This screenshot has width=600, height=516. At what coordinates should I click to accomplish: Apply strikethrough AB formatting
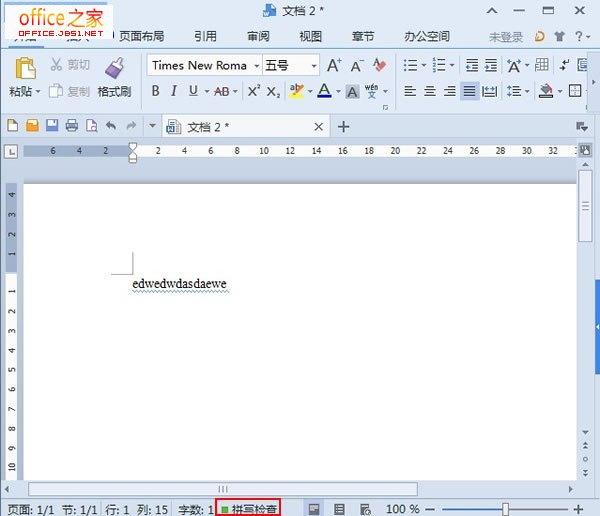point(222,91)
